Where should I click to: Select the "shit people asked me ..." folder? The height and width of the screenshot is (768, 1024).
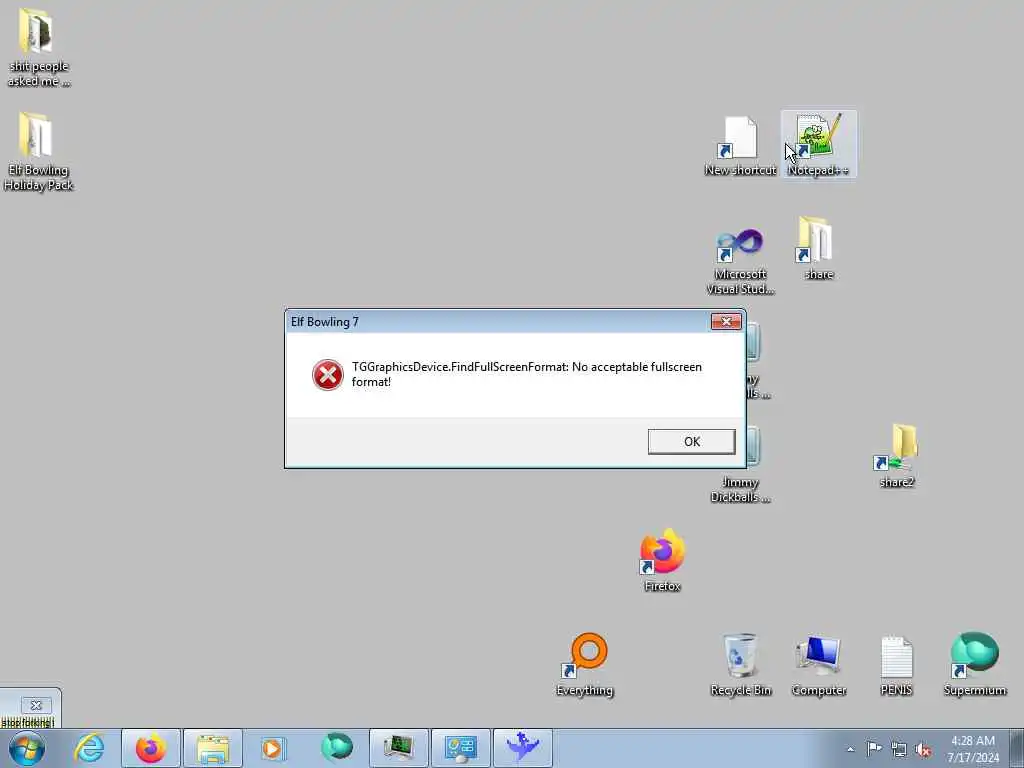click(38, 48)
